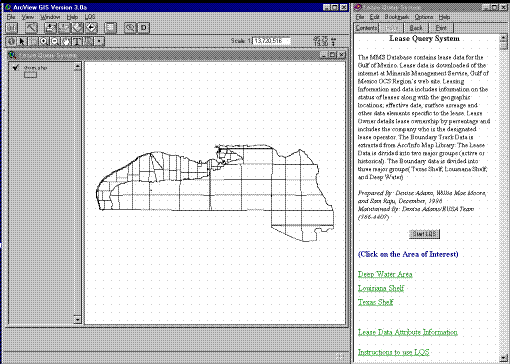Viewport: 510px width, 364px height.
Task: Click the Scale input field
Action: point(271,41)
